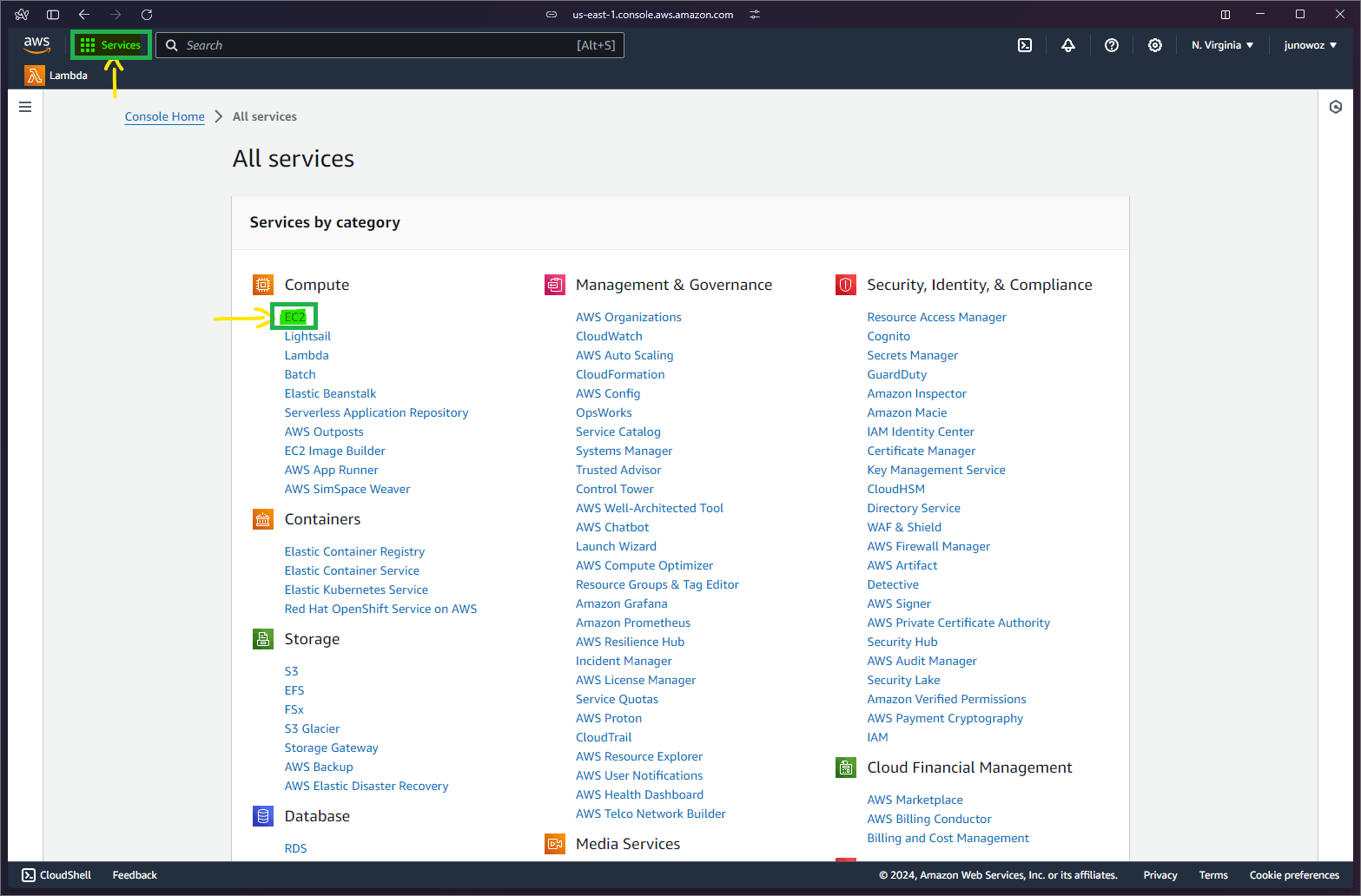Click the AWS logo in the navbar

36,44
